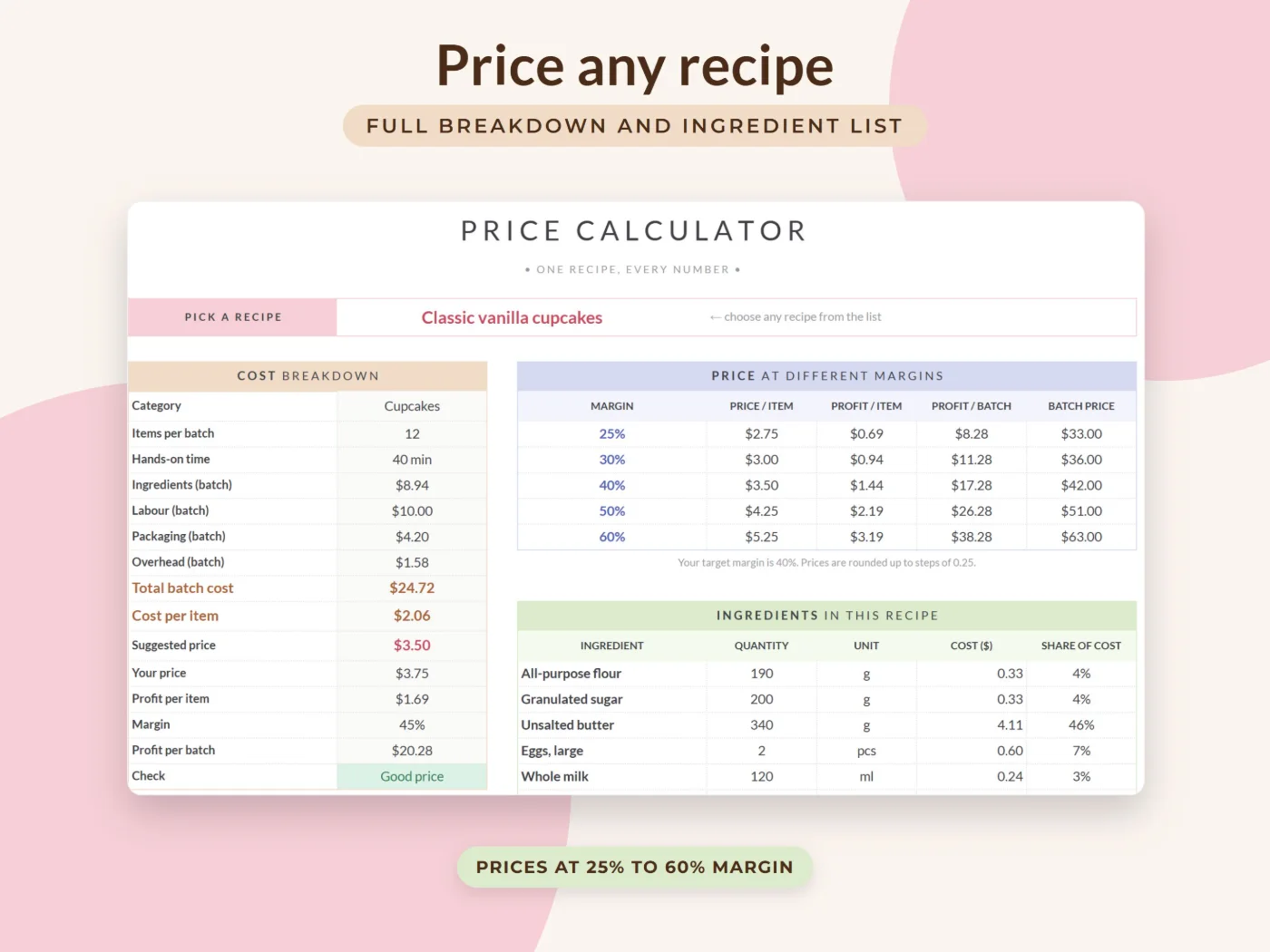Click the BATCH PRICE column header
This screenshot has height=952, width=1270.
[x=1081, y=406]
